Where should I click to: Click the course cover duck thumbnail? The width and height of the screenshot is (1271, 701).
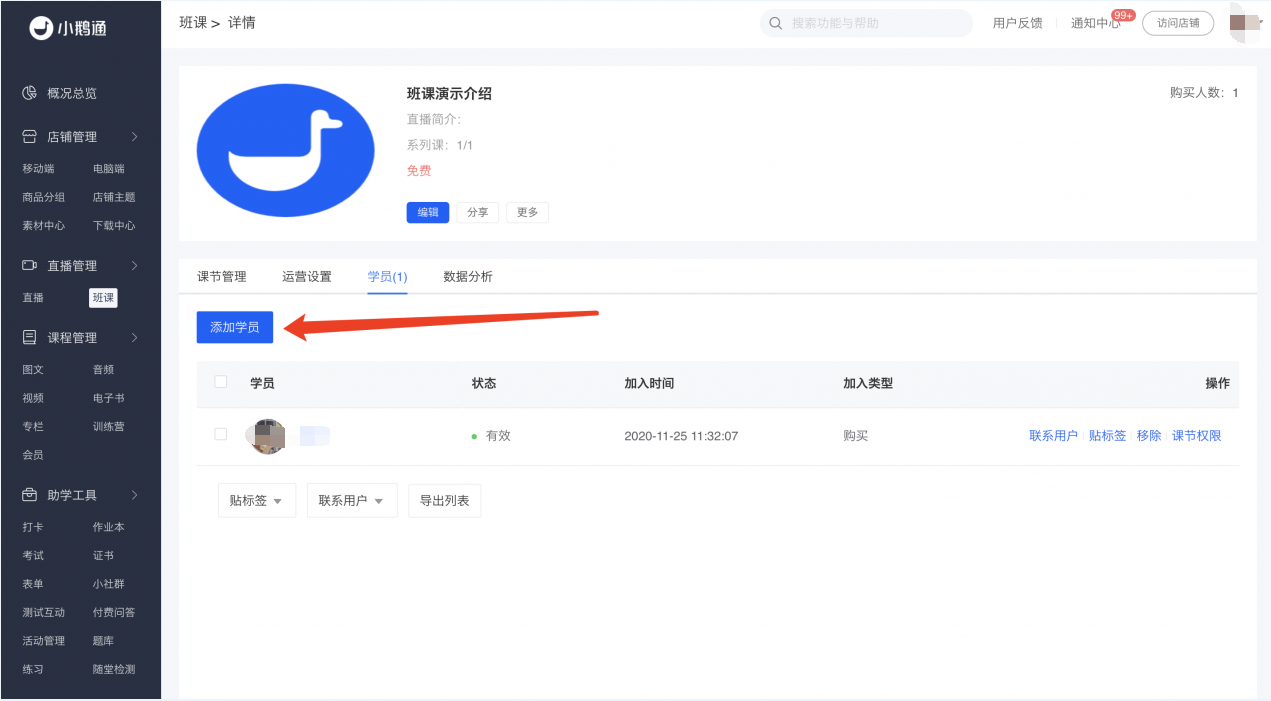(x=285, y=148)
